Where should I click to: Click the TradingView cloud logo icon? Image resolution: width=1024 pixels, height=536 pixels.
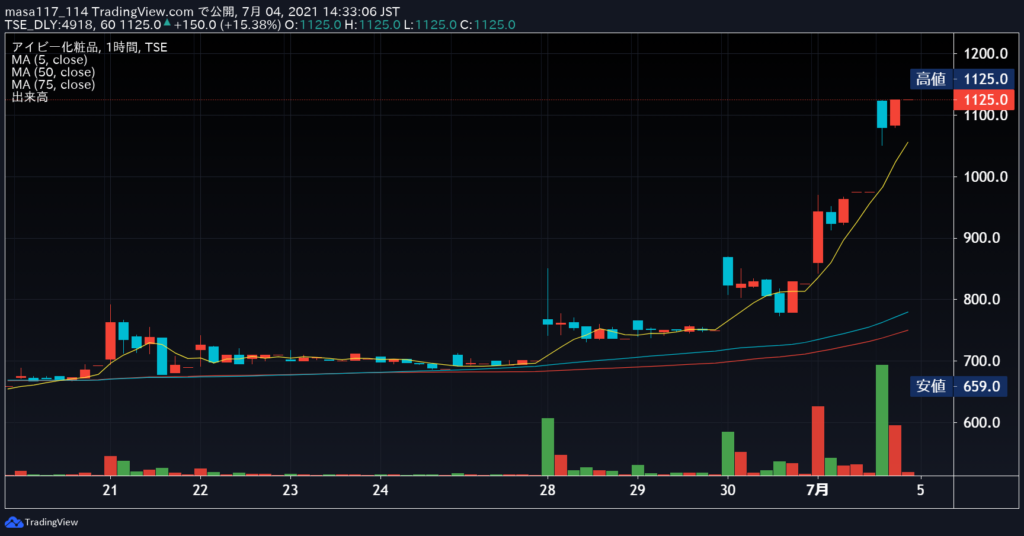(13, 522)
